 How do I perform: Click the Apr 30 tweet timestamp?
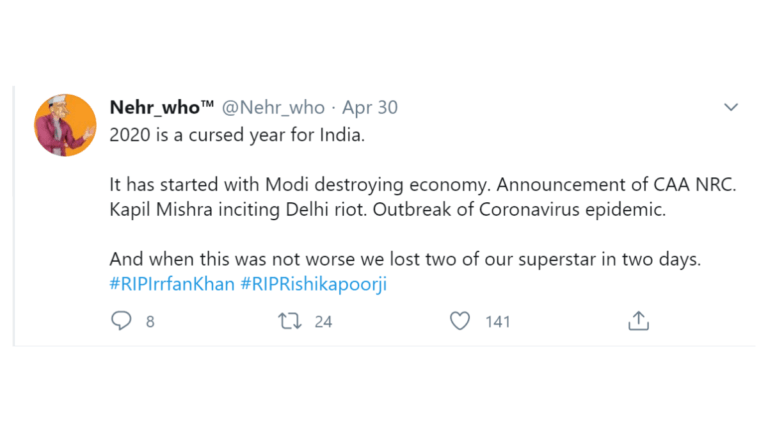pyautogui.click(x=370, y=108)
